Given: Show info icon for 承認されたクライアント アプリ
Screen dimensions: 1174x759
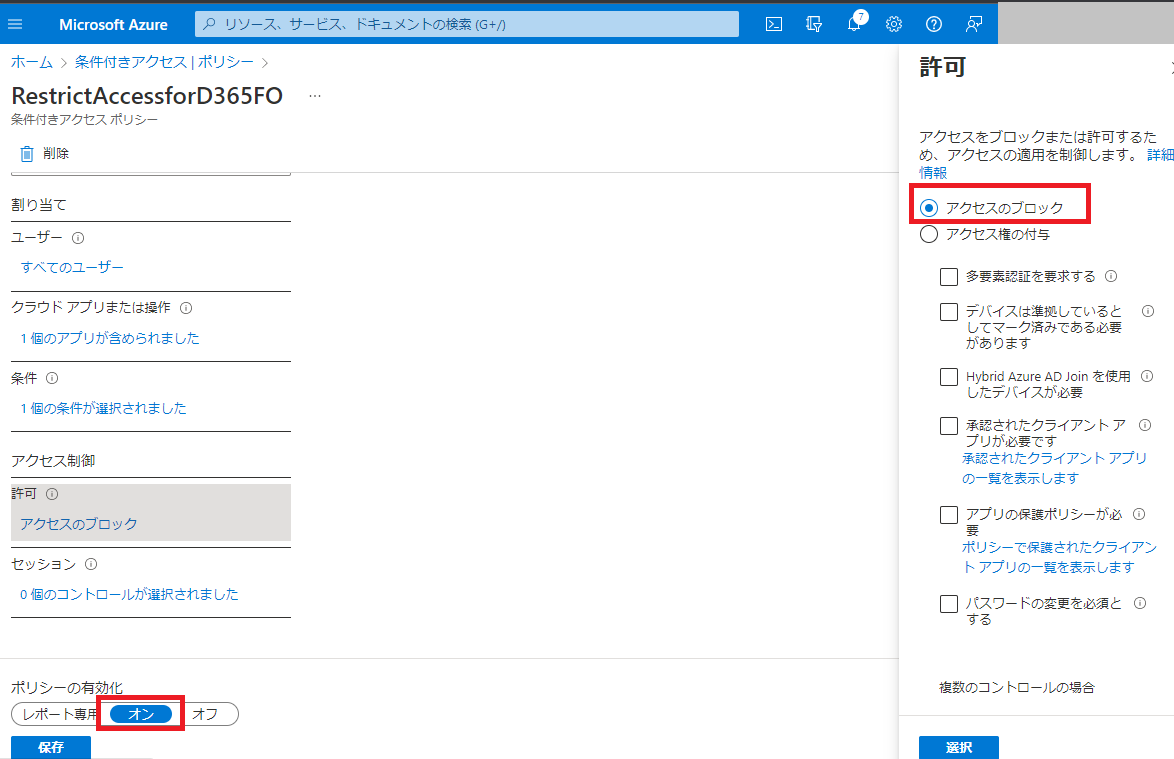Looking at the screenshot, I should click(x=1145, y=425).
